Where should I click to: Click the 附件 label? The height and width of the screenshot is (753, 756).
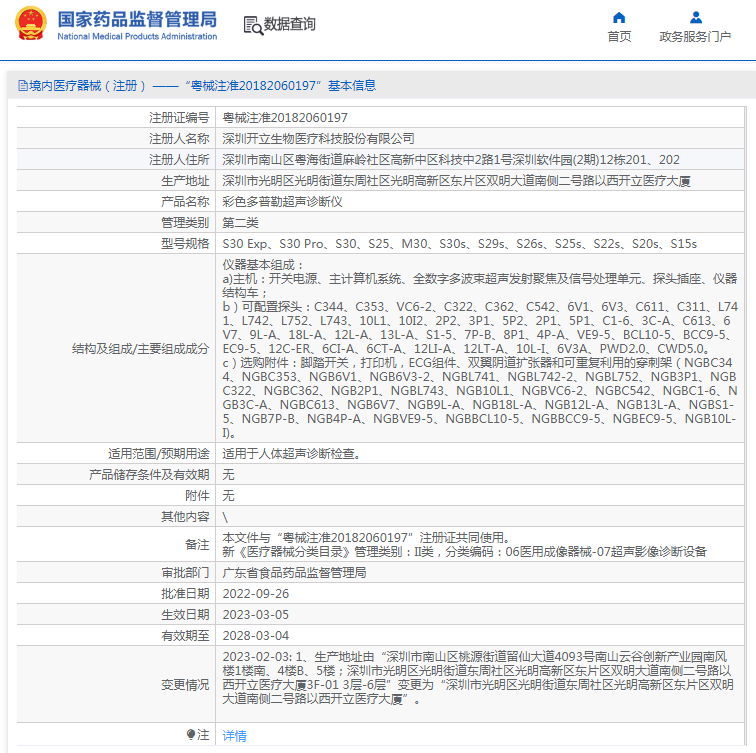pyautogui.click(x=197, y=496)
